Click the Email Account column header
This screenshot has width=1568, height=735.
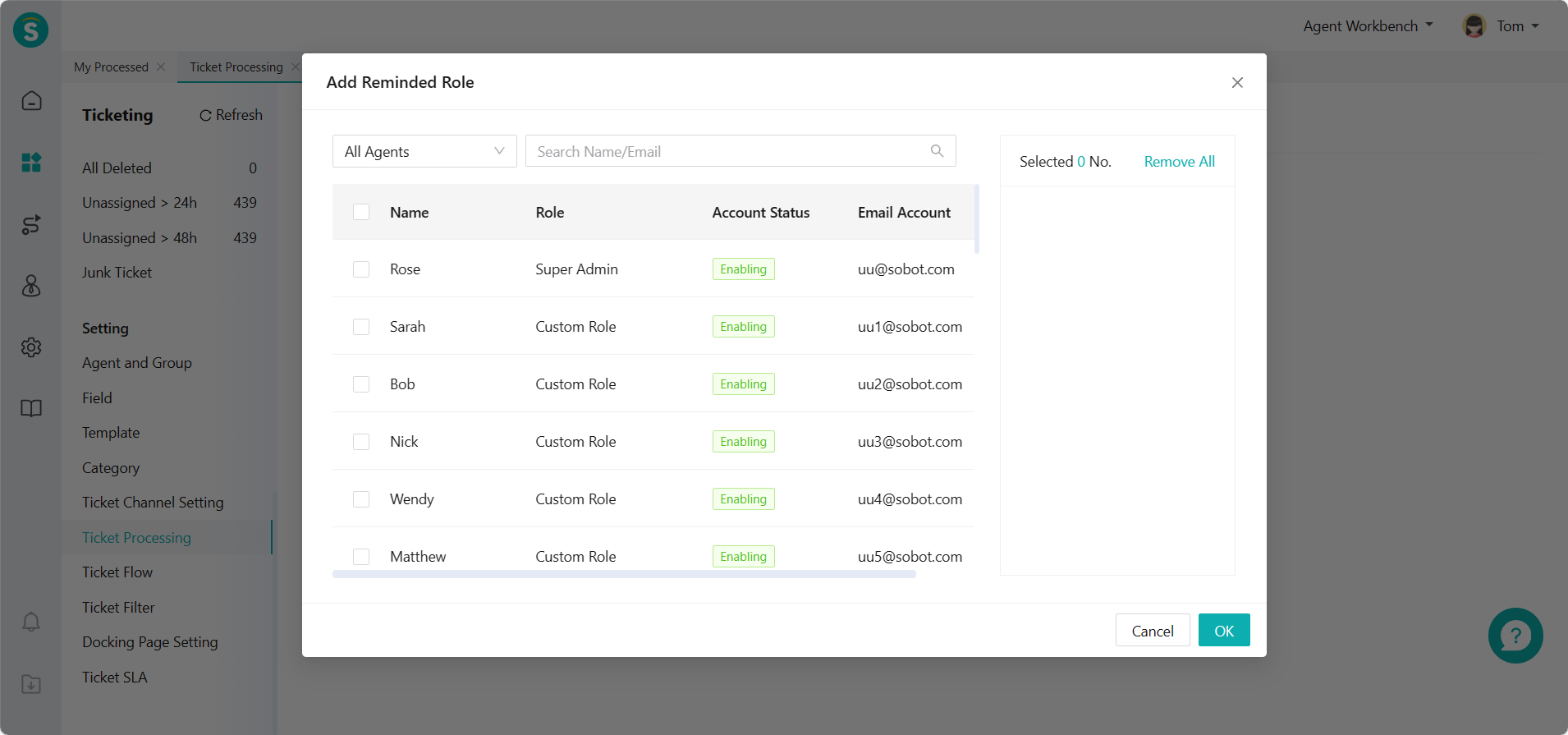(904, 213)
